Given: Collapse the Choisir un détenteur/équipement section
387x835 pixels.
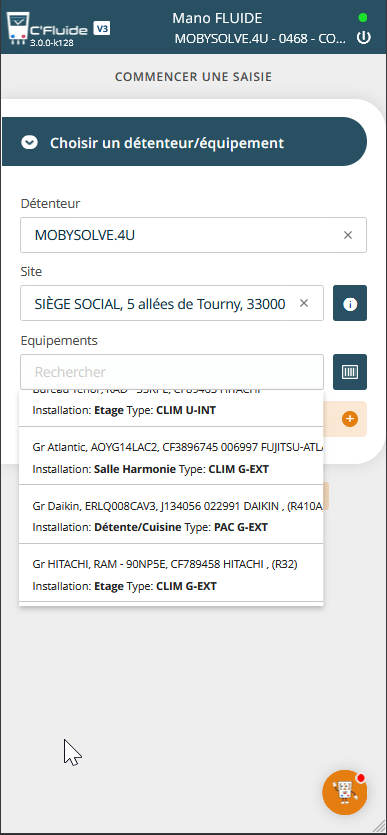Looking at the screenshot, I should 184,142.
